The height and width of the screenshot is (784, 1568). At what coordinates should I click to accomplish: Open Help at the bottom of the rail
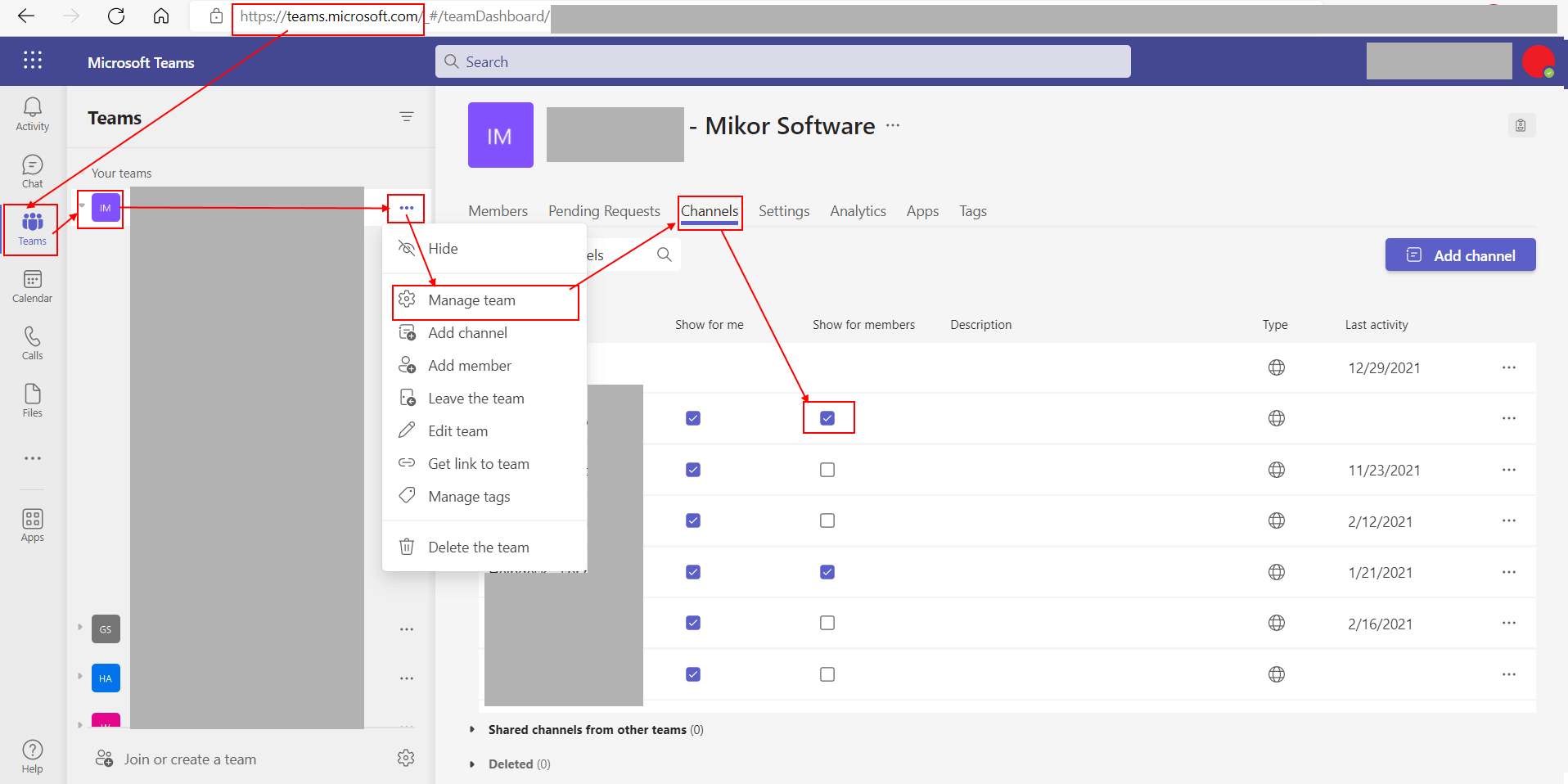pyautogui.click(x=33, y=756)
